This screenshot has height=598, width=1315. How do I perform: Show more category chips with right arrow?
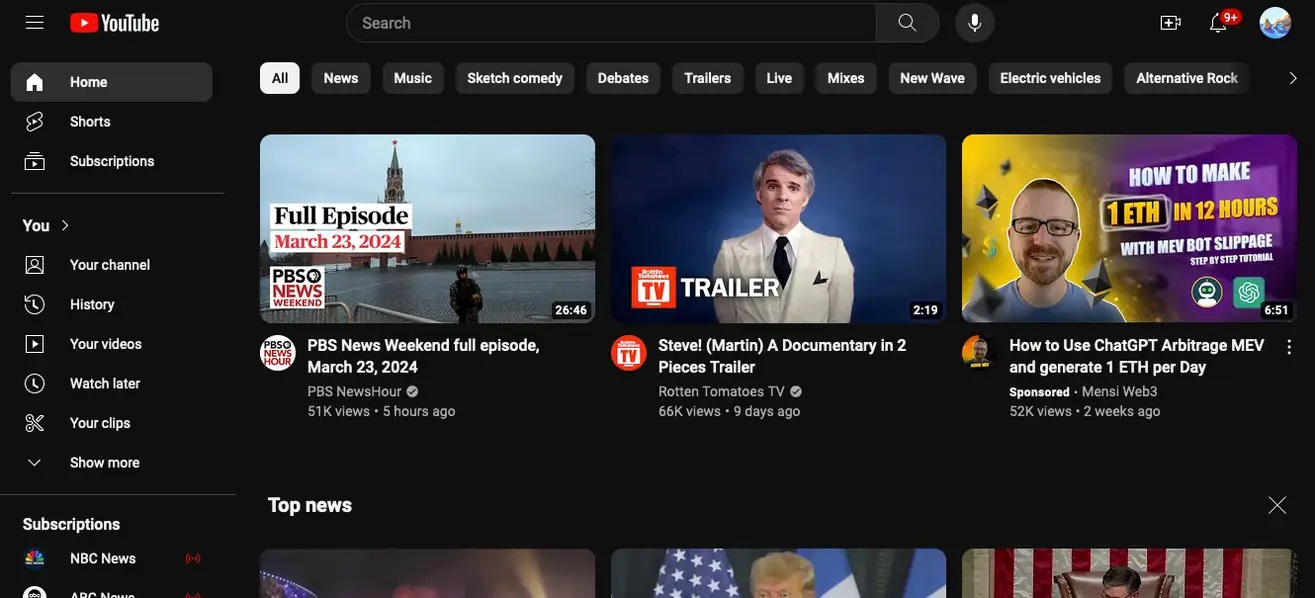click(1293, 78)
